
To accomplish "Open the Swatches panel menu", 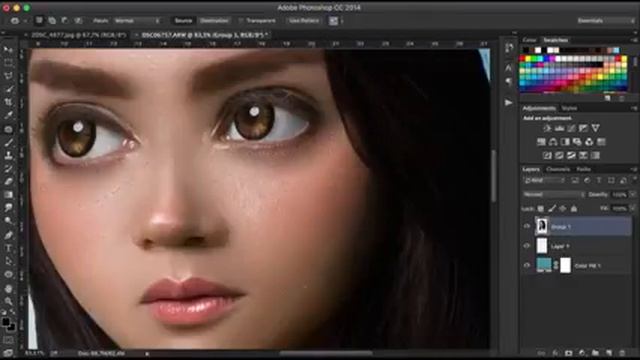I will 634,40.
